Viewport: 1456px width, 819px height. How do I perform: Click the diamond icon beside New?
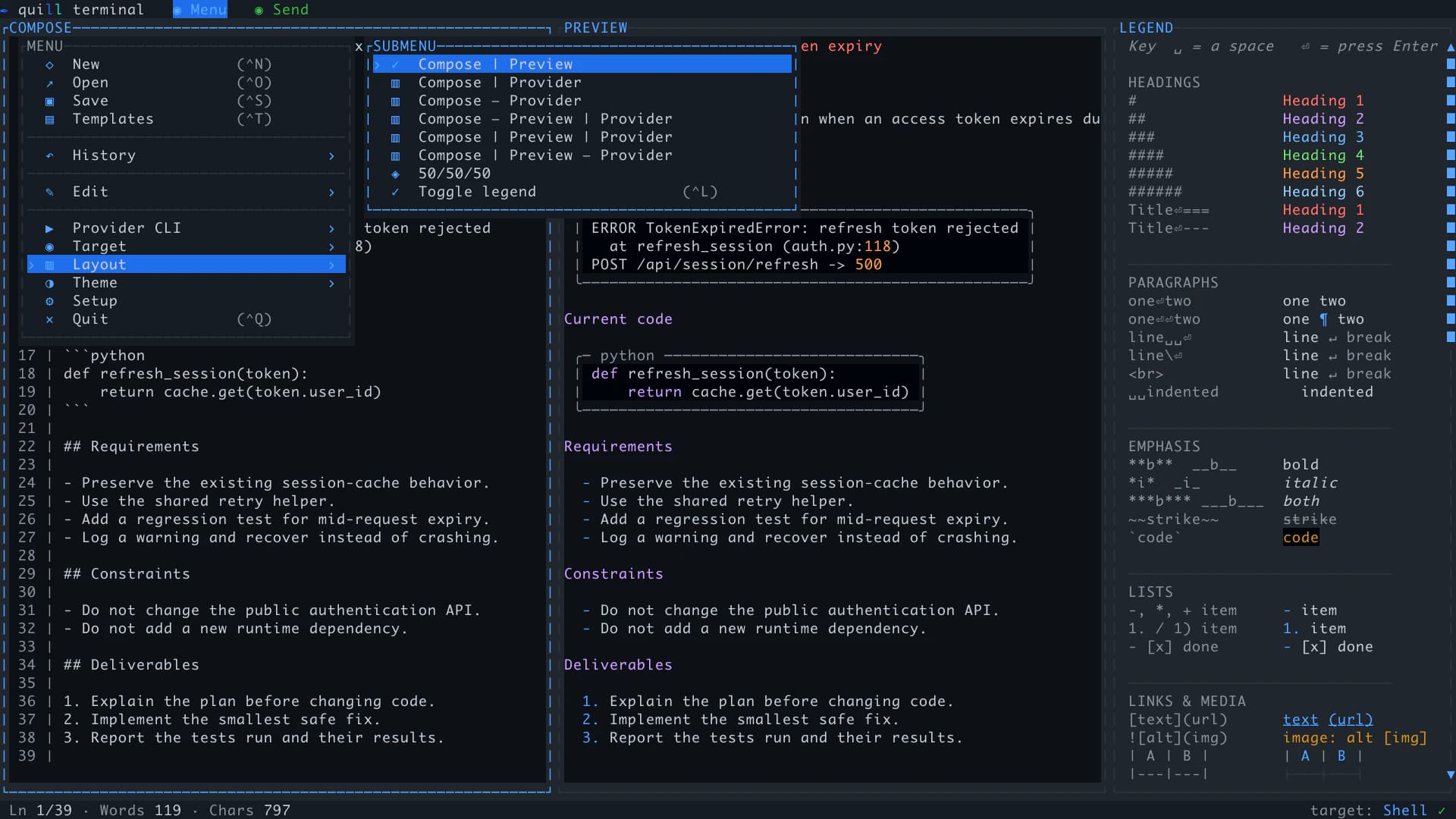coord(49,65)
